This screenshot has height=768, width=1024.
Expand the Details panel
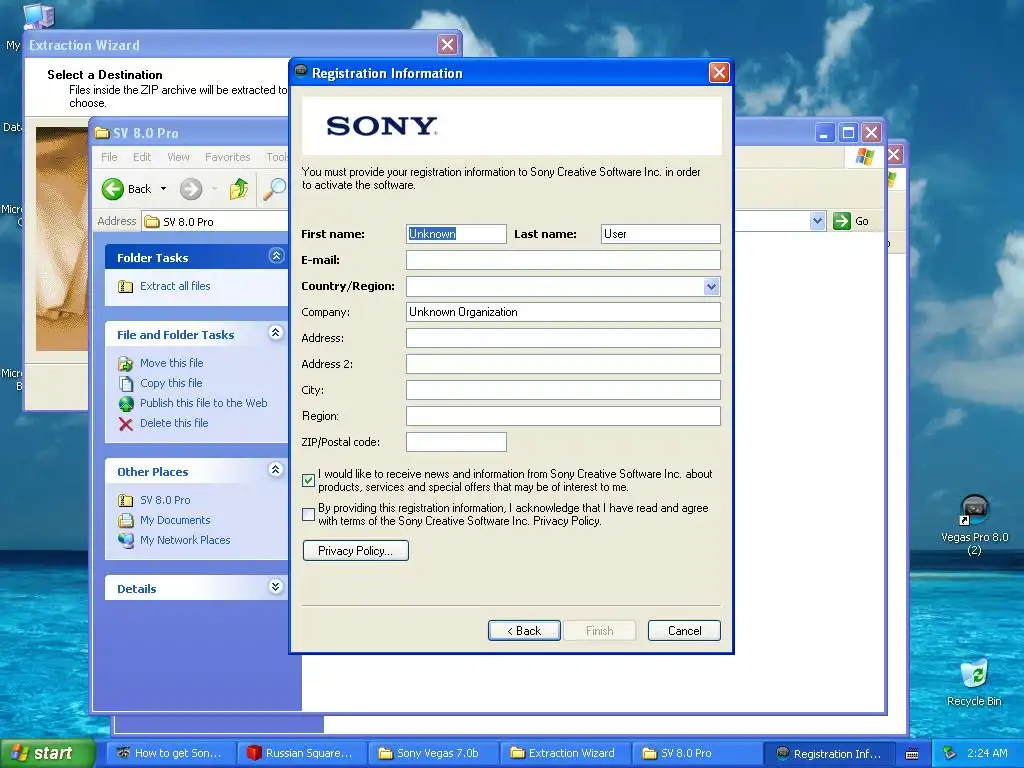(276, 586)
